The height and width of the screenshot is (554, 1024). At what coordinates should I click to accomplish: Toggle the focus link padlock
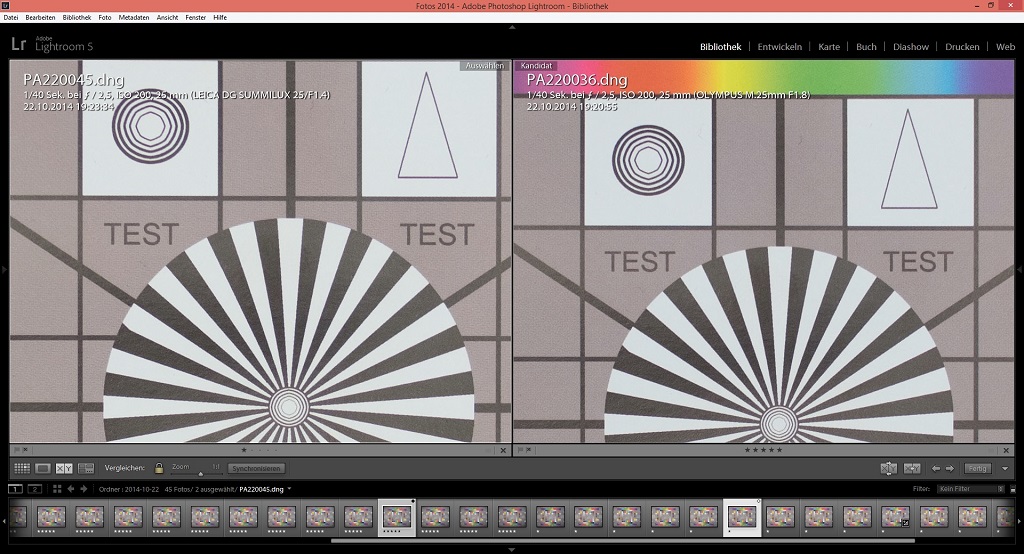point(159,468)
